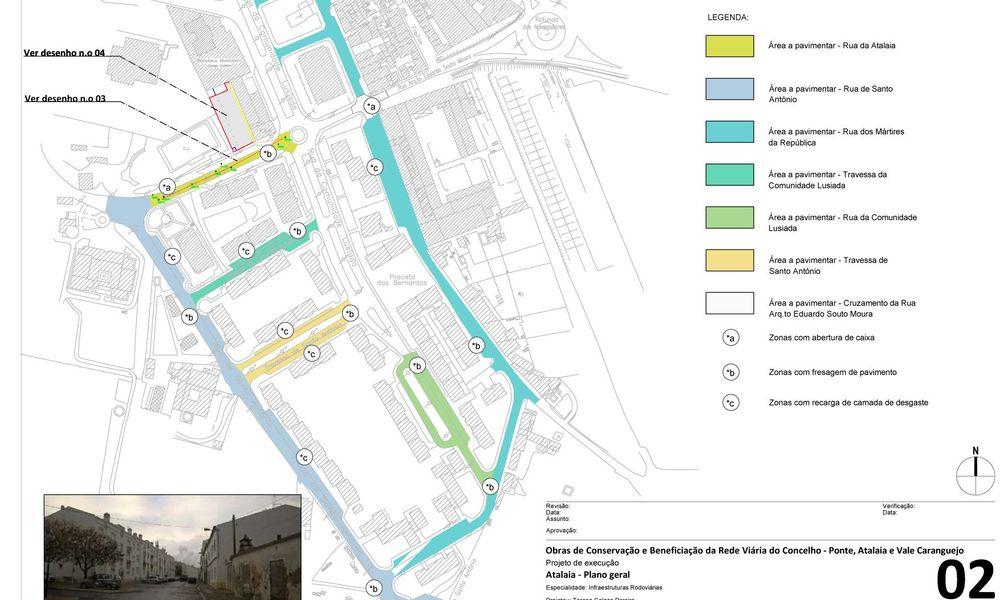Screen dimensions: 1000x600
Task: Click 'Zonas com recarga de camada de desgaste' label
Action: [848, 403]
